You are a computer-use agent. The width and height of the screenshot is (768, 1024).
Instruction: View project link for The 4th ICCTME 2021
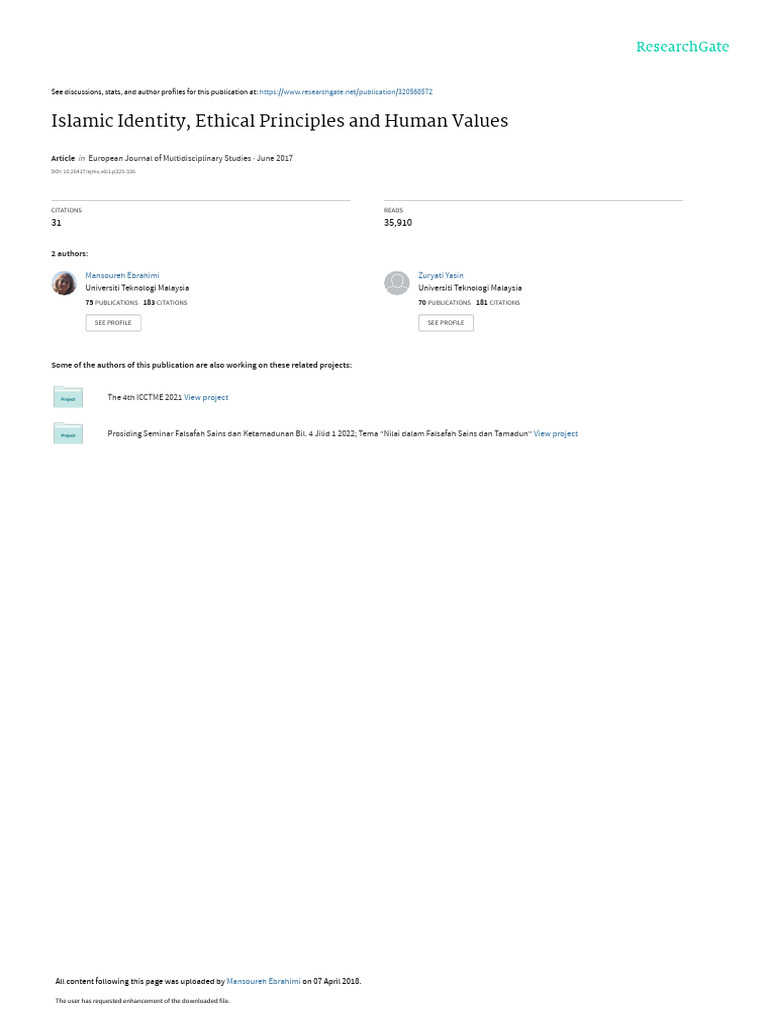pos(206,397)
